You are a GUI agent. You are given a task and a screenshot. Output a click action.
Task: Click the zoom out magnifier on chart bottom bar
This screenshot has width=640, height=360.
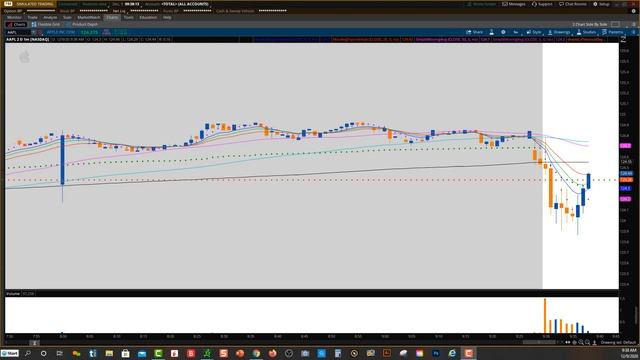tap(587, 342)
